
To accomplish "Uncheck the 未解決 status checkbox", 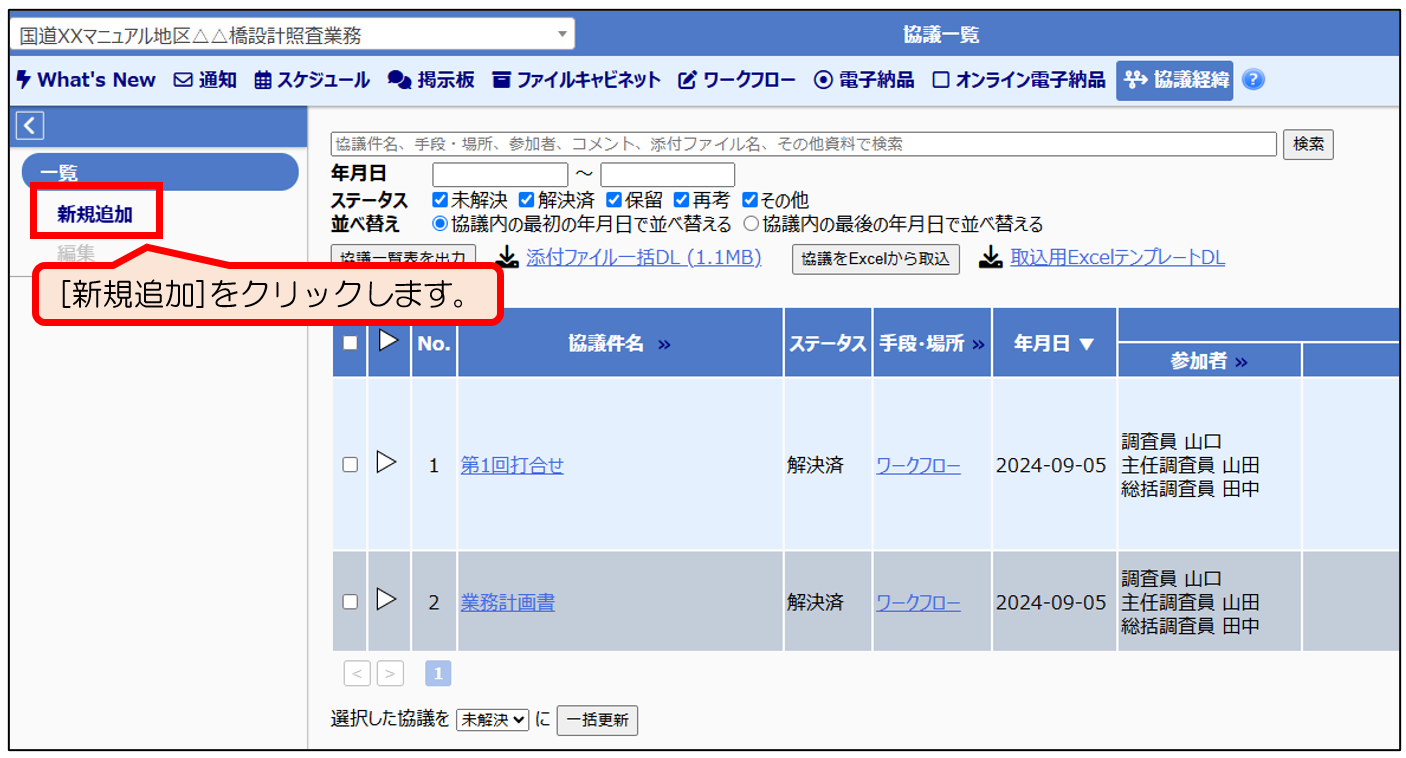I will click(x=441, y=200).
